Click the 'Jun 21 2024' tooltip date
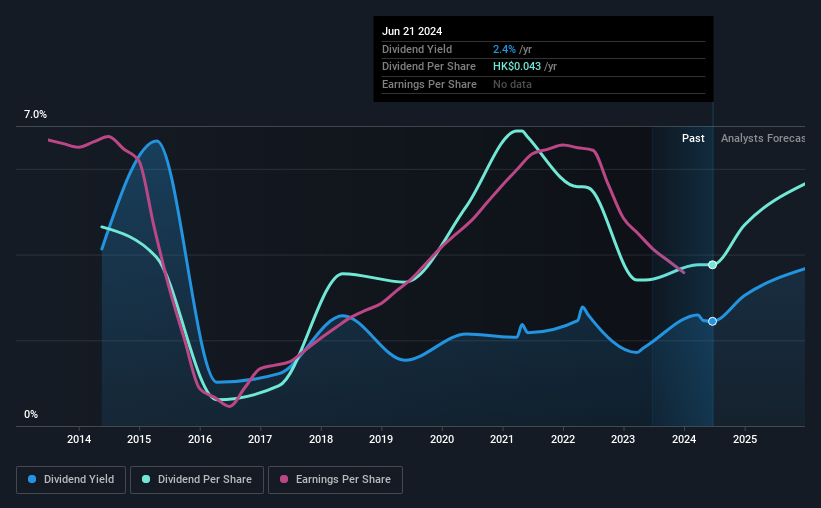 coord(412,31)
